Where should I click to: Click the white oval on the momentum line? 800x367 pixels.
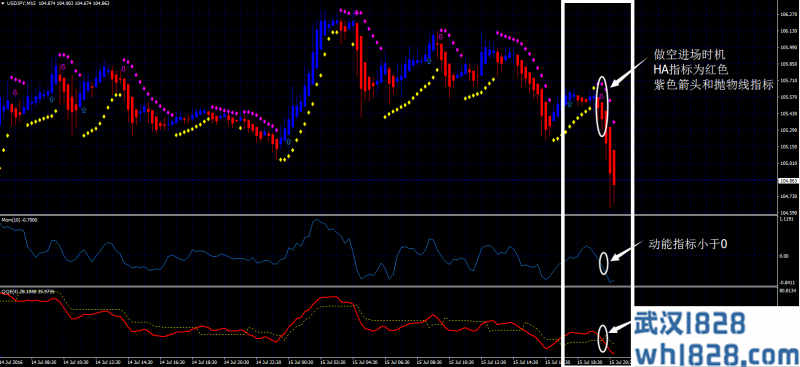pos(604,263)
